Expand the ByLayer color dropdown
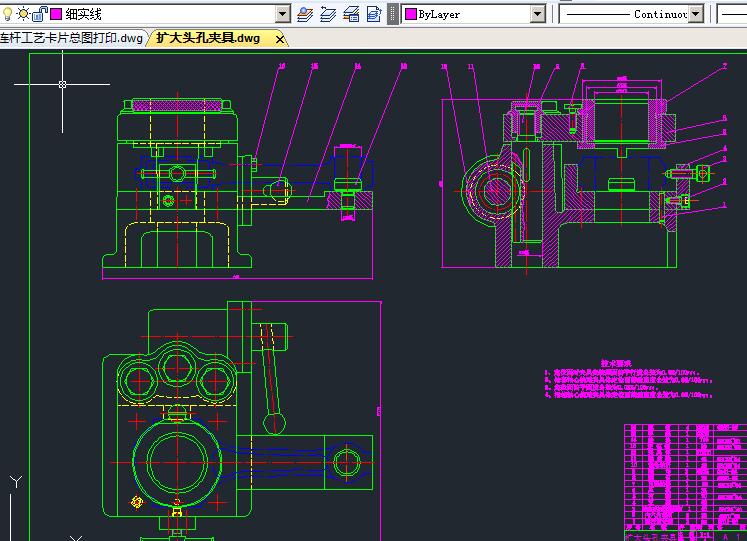747x541 pixels. (537, 14)
